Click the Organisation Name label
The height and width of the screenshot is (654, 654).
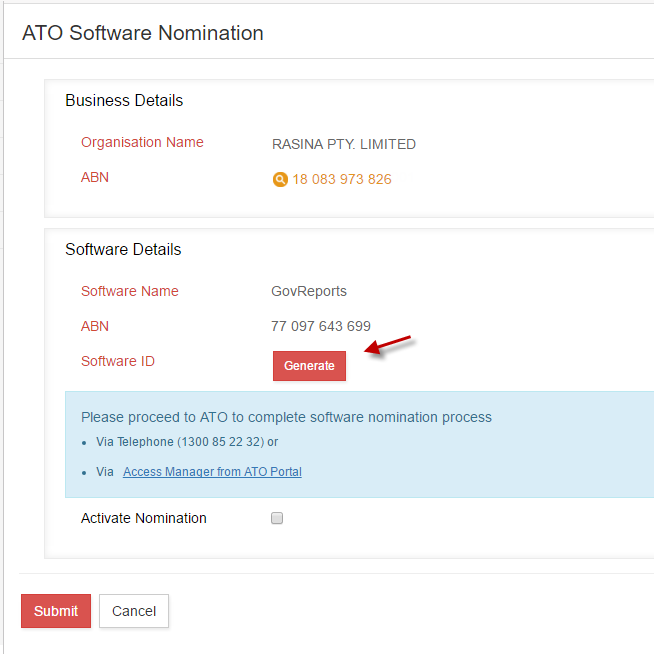[142, 142]
